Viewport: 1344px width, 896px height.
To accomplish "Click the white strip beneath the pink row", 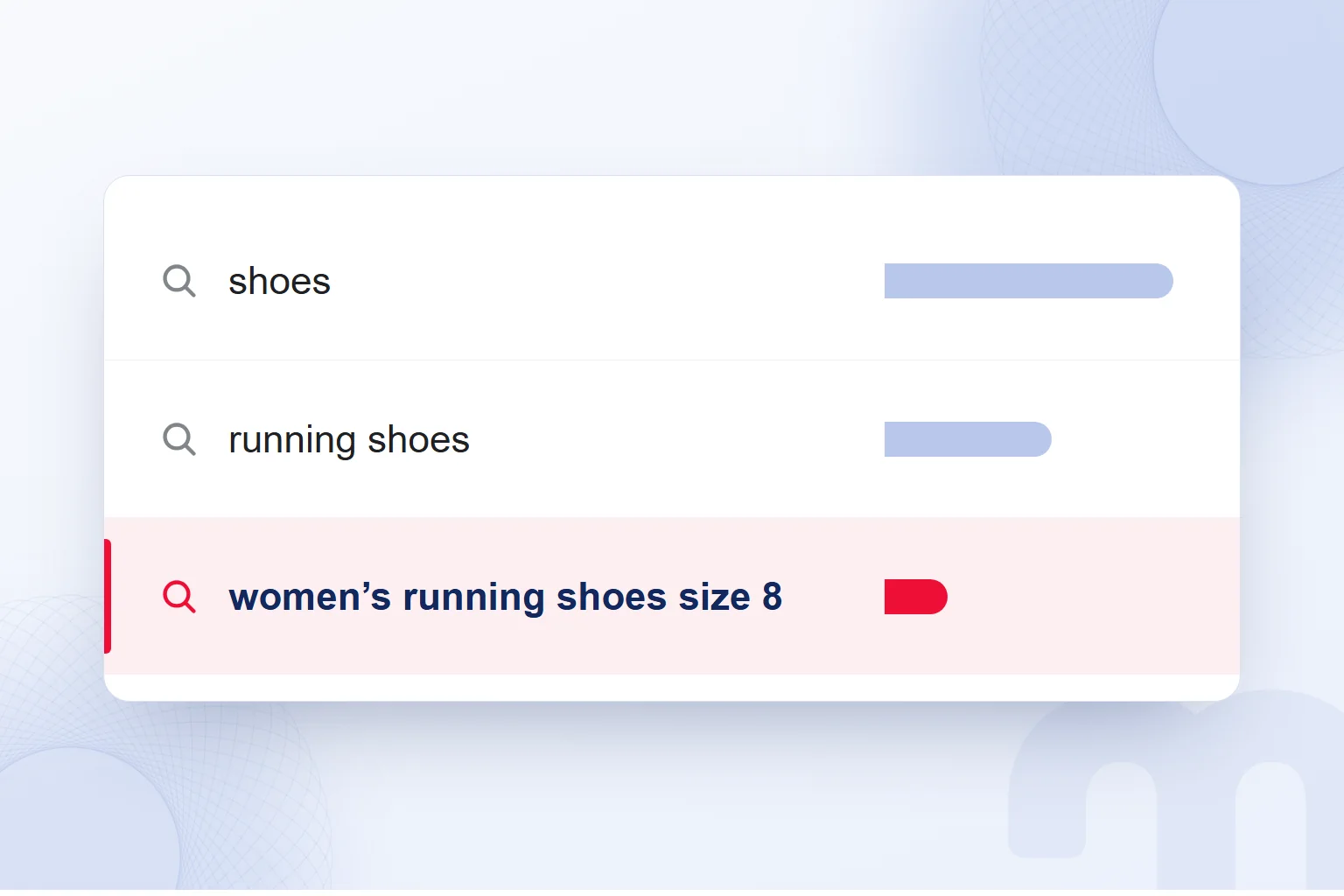I will 672,688.
